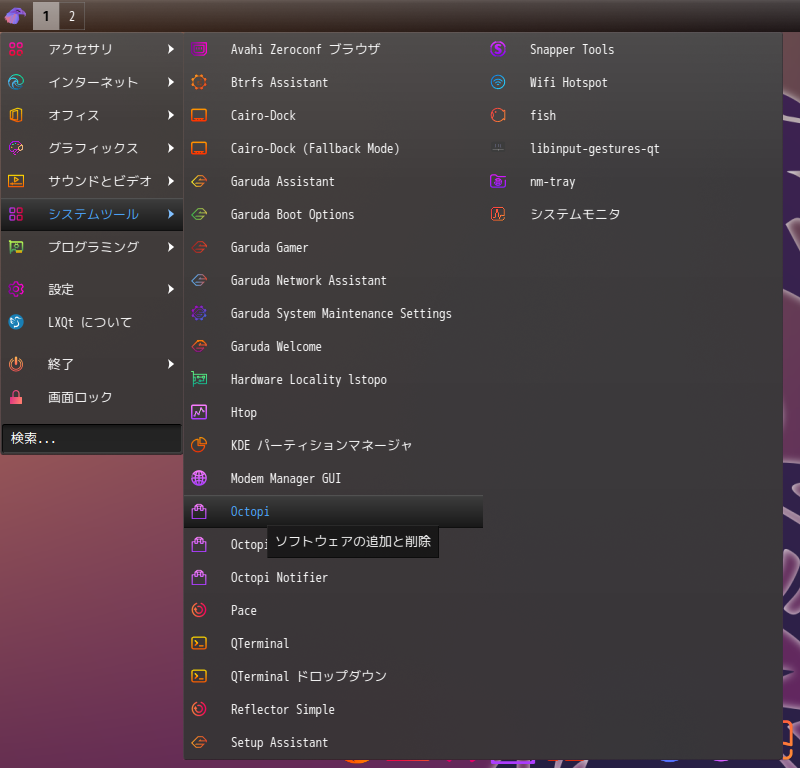Click the Reflector Simple icon
Image resolution: width=800 pixels, height=768 pixels.
coord(199,709)
